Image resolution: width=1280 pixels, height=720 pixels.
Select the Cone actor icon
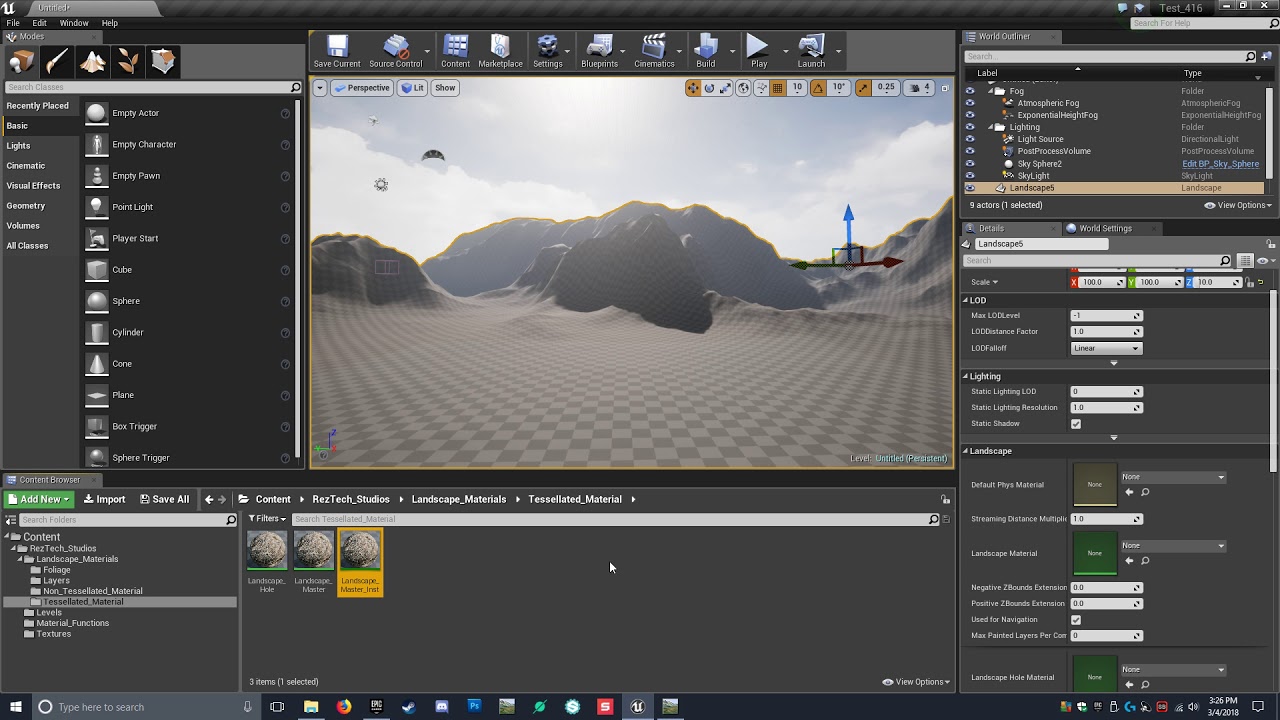pyautogui.click(x=96, y=364)
